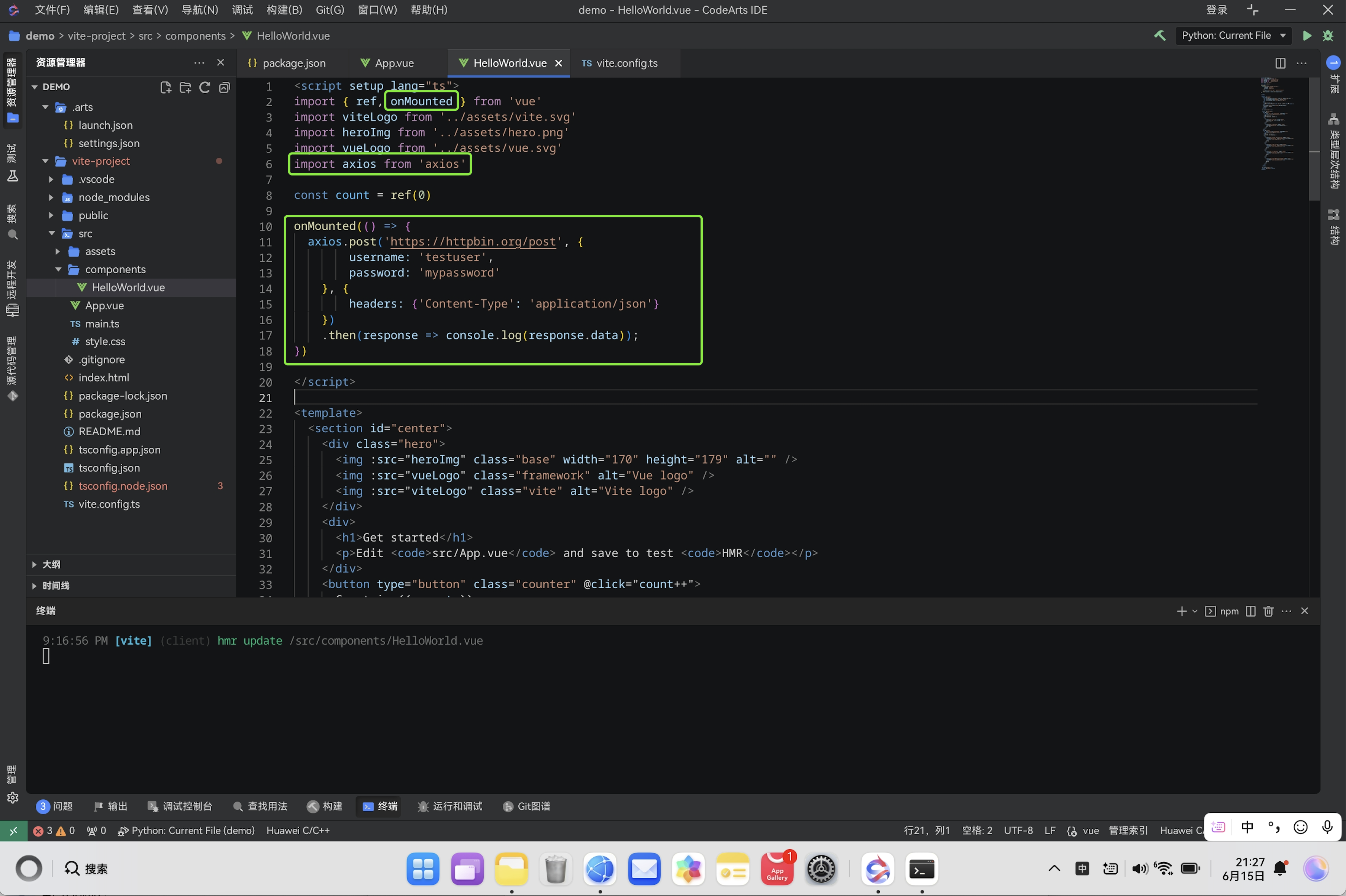Toggle Wi-Fi in the system tray
This screenshot has width=1346, height=896.
[1163, 869]
